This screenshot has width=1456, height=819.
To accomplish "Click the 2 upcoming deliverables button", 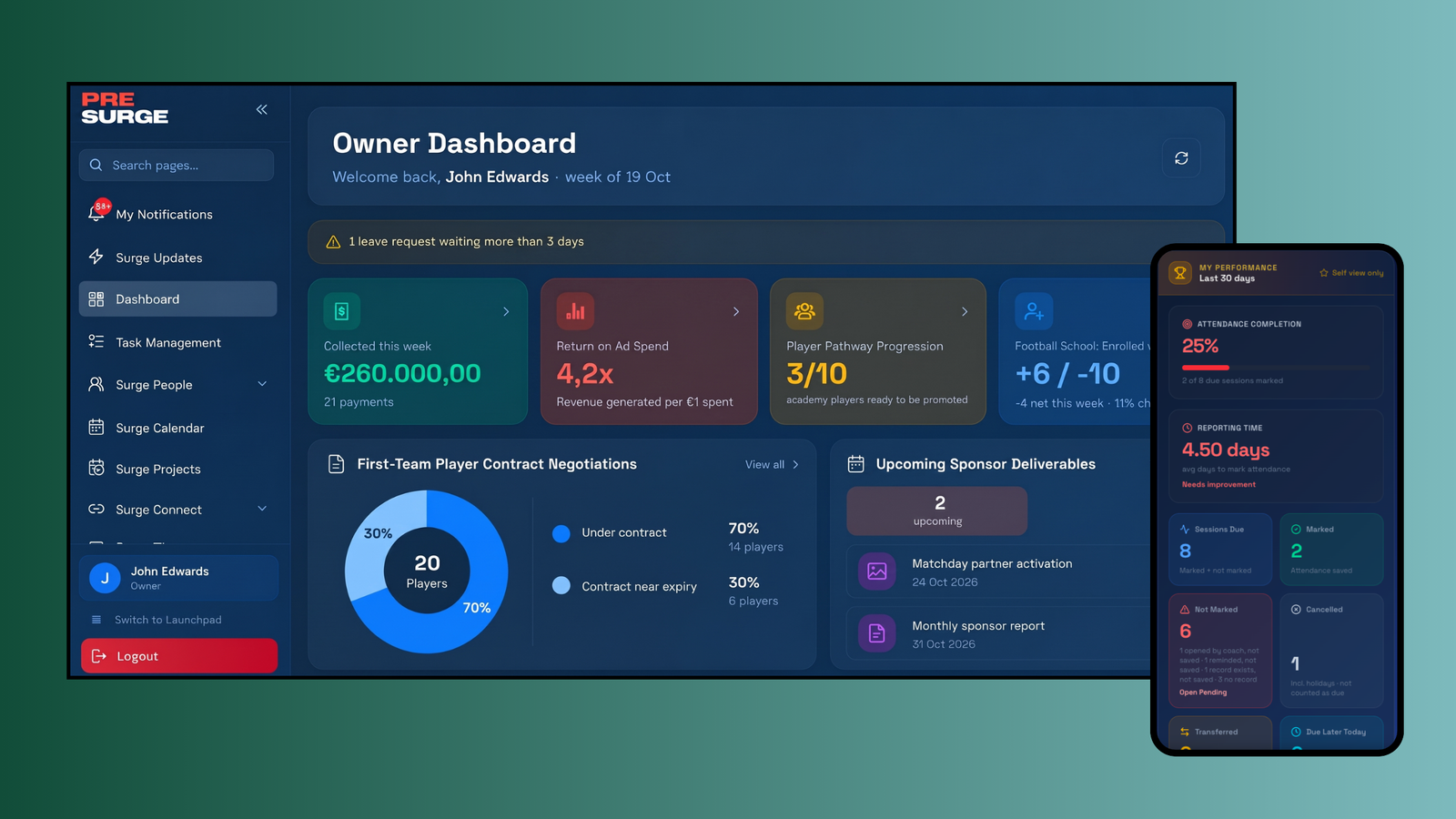I will 937,511.
